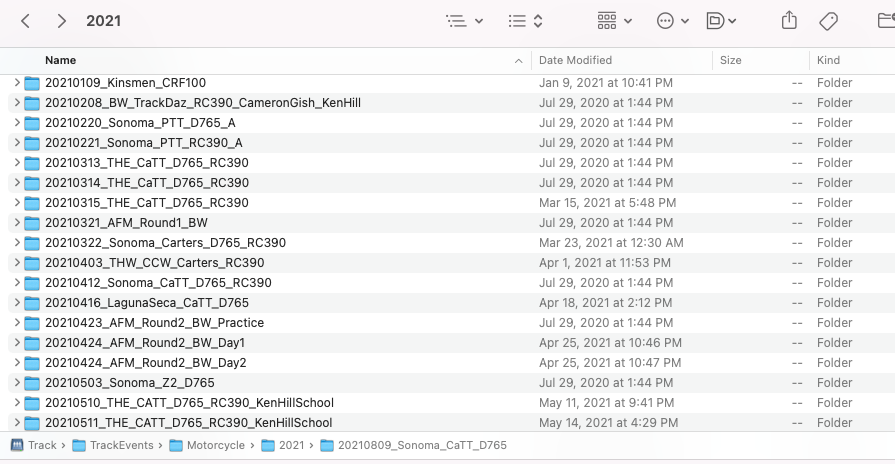This screenshot has height=464, width=895.
Task: Expand 20210221_Sonoma_PTT_RC390_A folder
Action: coord(17,143)
